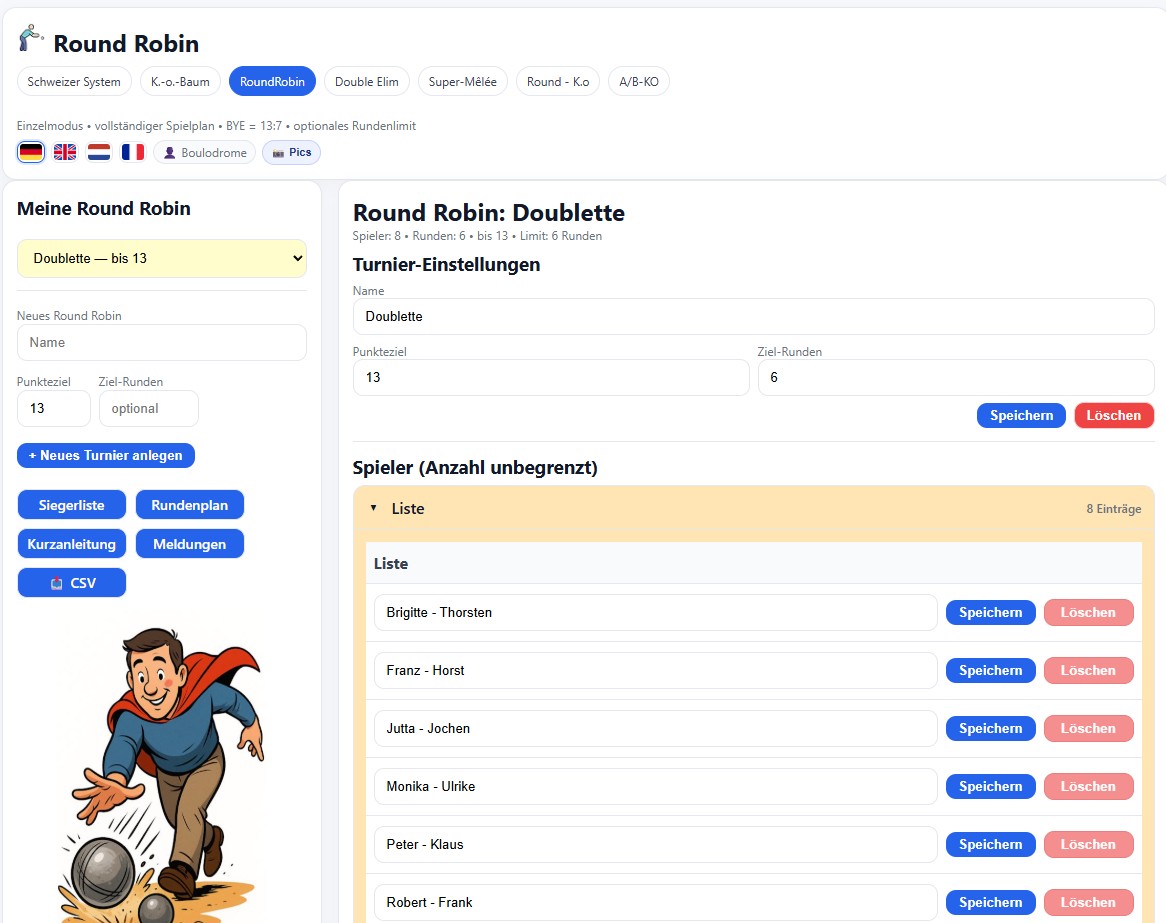Screen dimensions: 1166x923
Task: Toggle the Pics display button
Action: point(291,153)
